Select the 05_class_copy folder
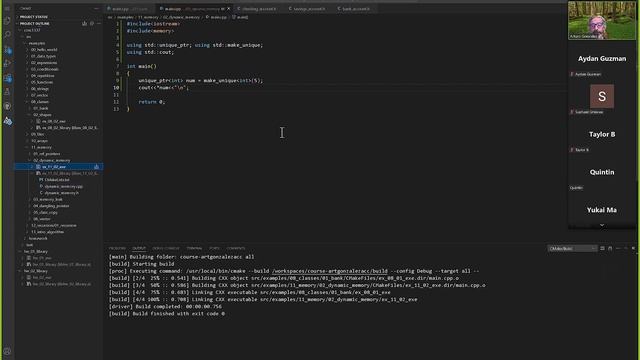640x360 pixels. (45, 213)
